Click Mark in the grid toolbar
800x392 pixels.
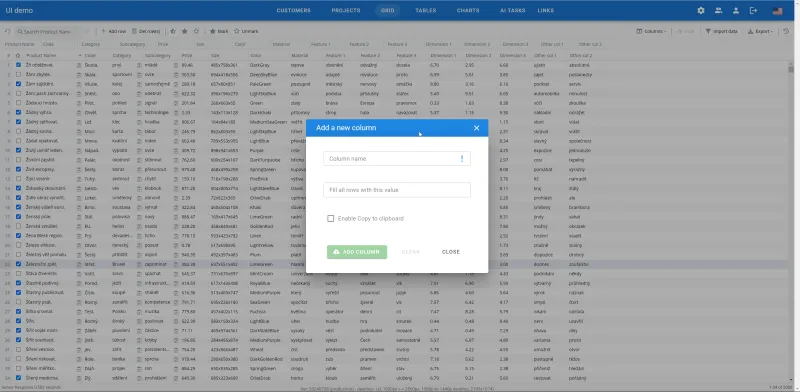(x=219, y=31)
